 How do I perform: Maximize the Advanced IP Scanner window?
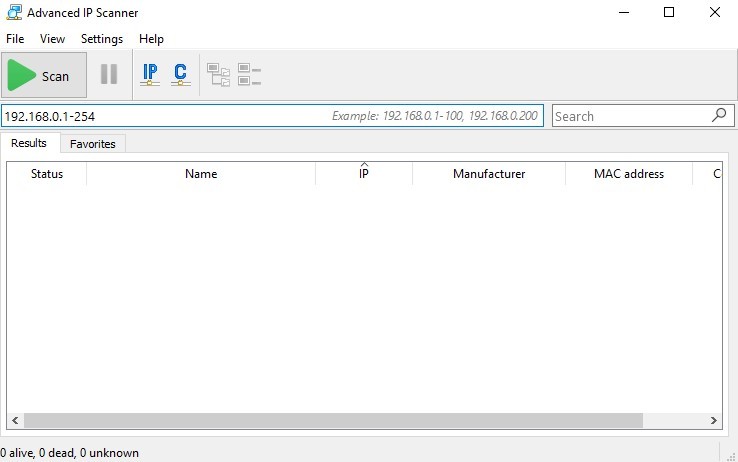click(x=669, y=13)
